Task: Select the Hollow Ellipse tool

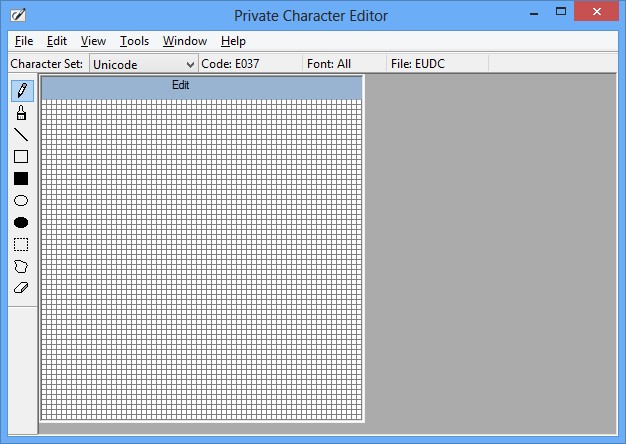Action: click(x=21, y=200)
